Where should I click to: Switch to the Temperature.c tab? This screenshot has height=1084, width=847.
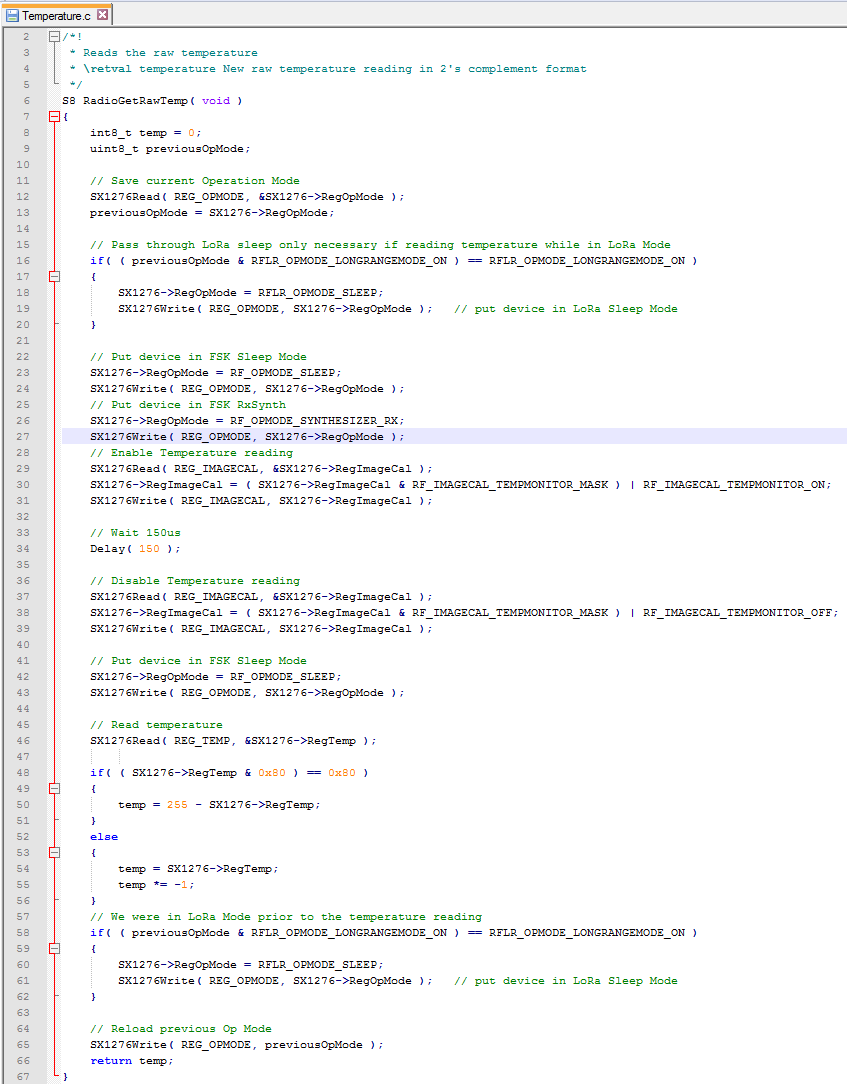[x=56, y=16]
